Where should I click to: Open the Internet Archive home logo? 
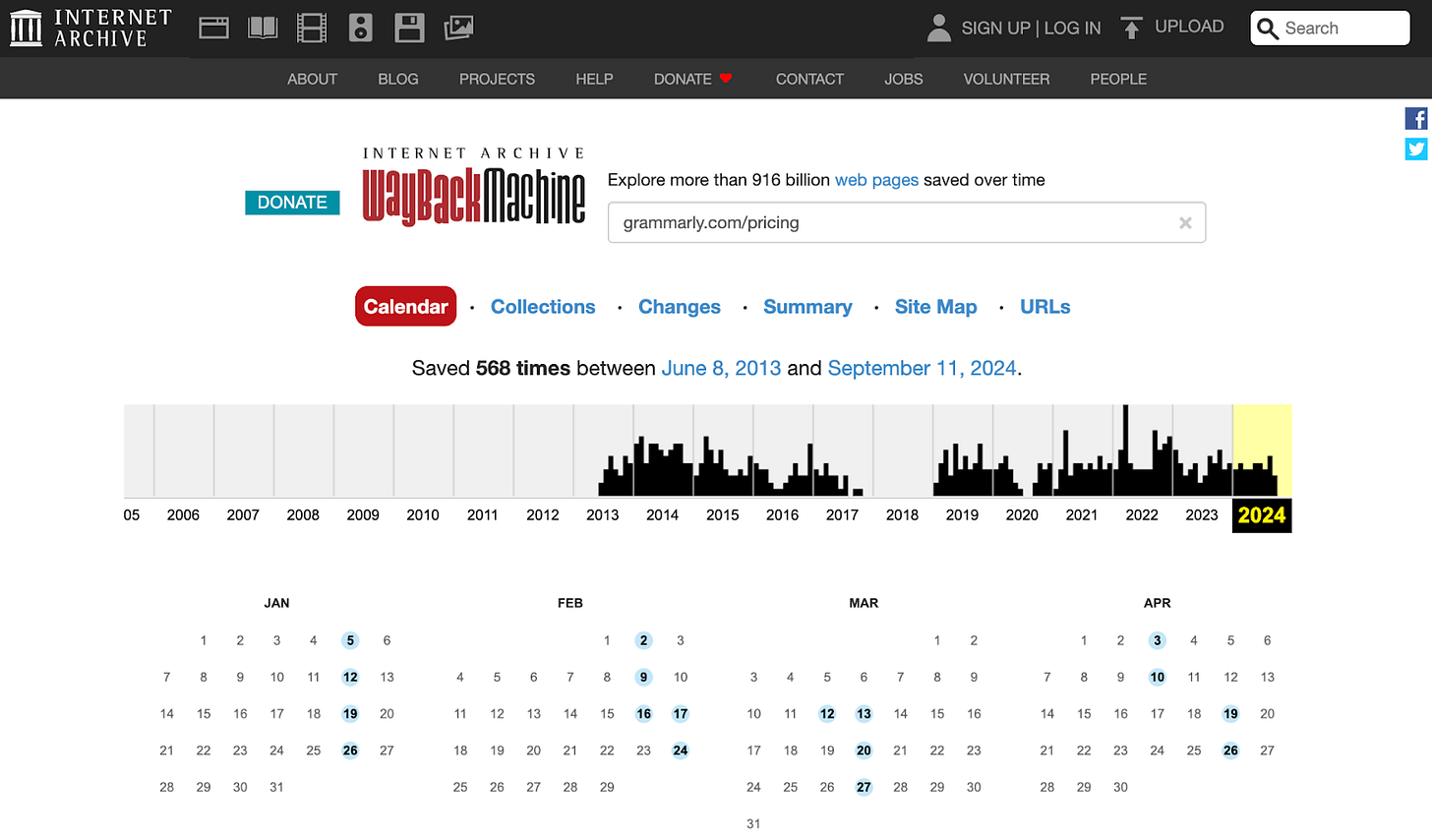tap(91, 29)
